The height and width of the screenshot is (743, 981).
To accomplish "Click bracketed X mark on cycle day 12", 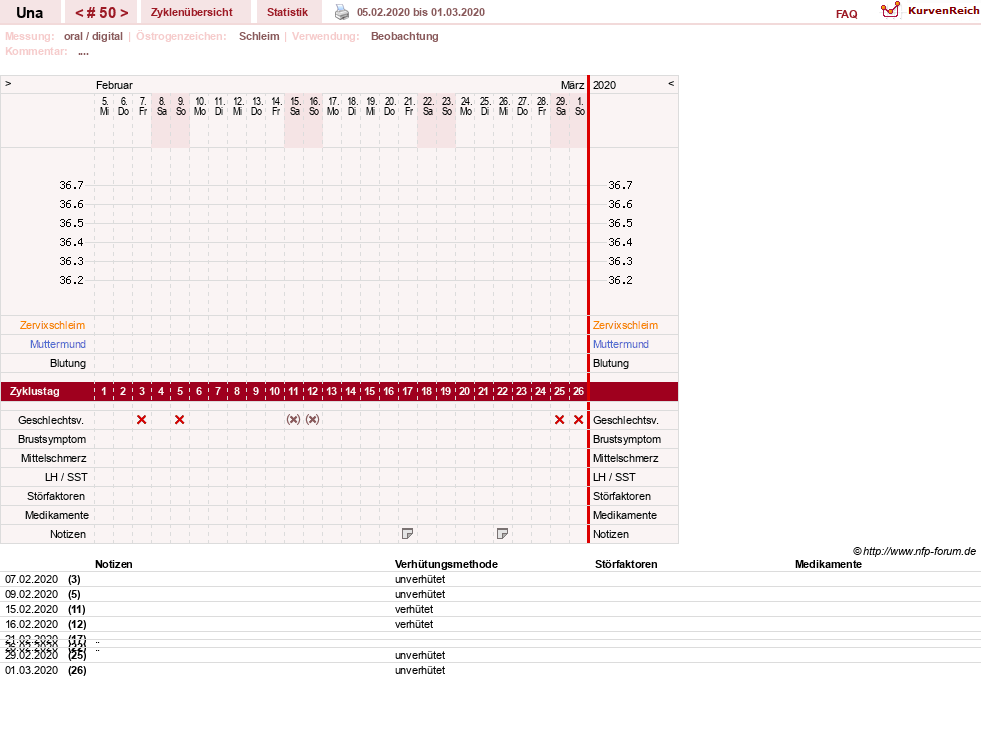I will tap(313, 420).
